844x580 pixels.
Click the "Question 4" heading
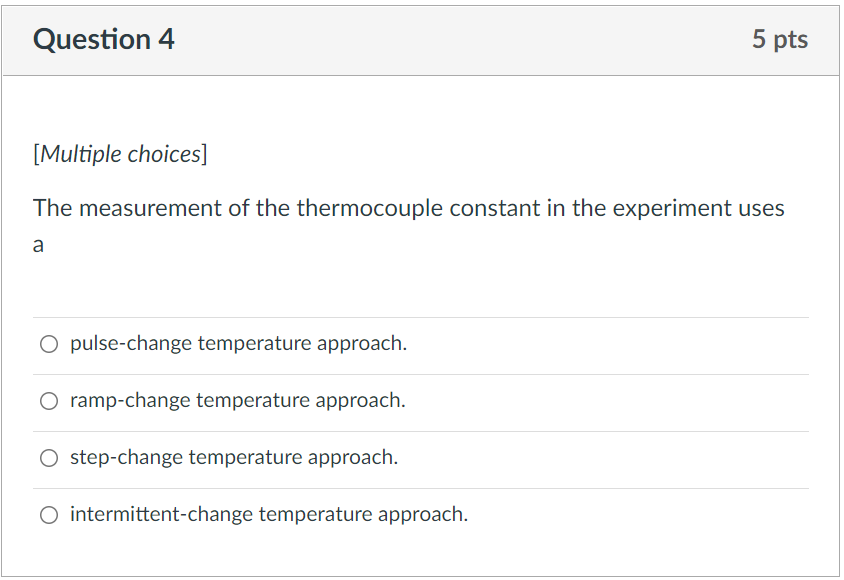[x=103, y=39]
